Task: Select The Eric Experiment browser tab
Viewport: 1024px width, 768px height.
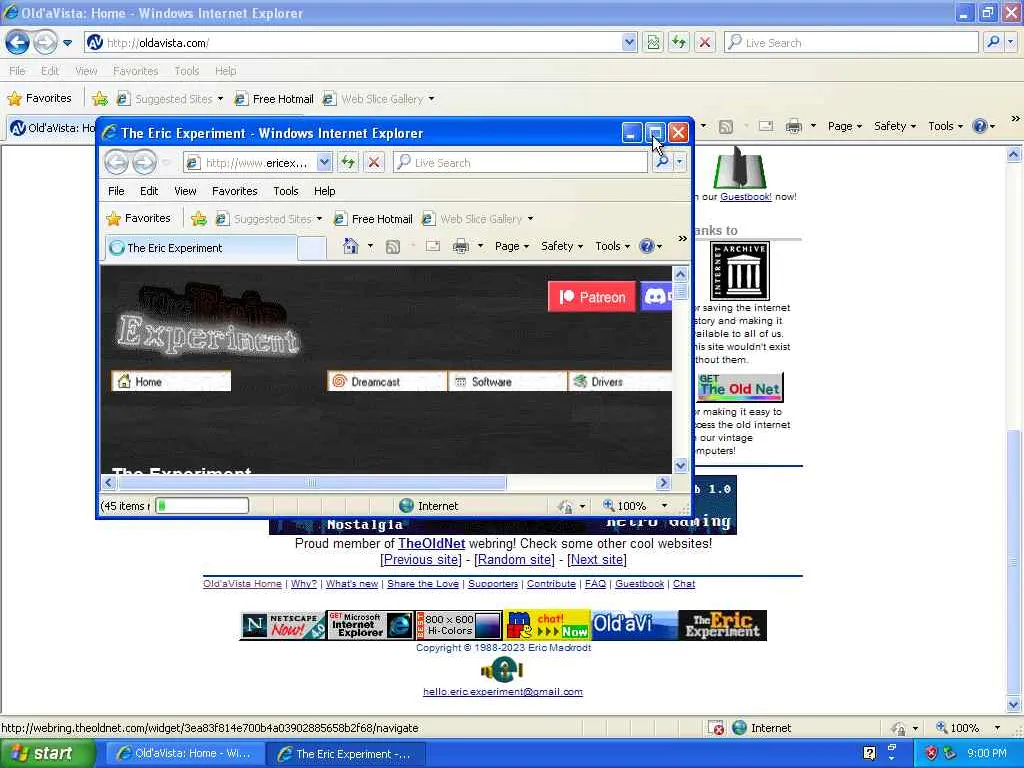Action: tap(200, 248)
